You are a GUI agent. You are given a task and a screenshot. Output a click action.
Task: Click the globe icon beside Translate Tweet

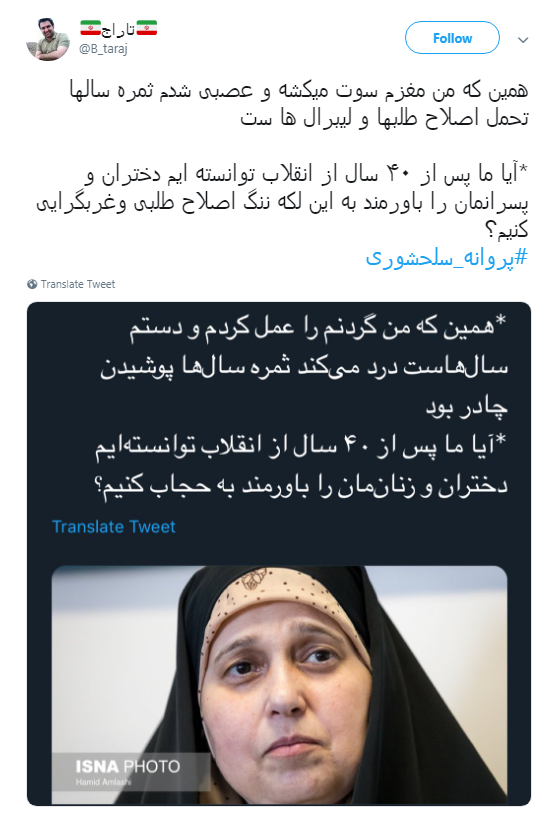coord(32,284)
